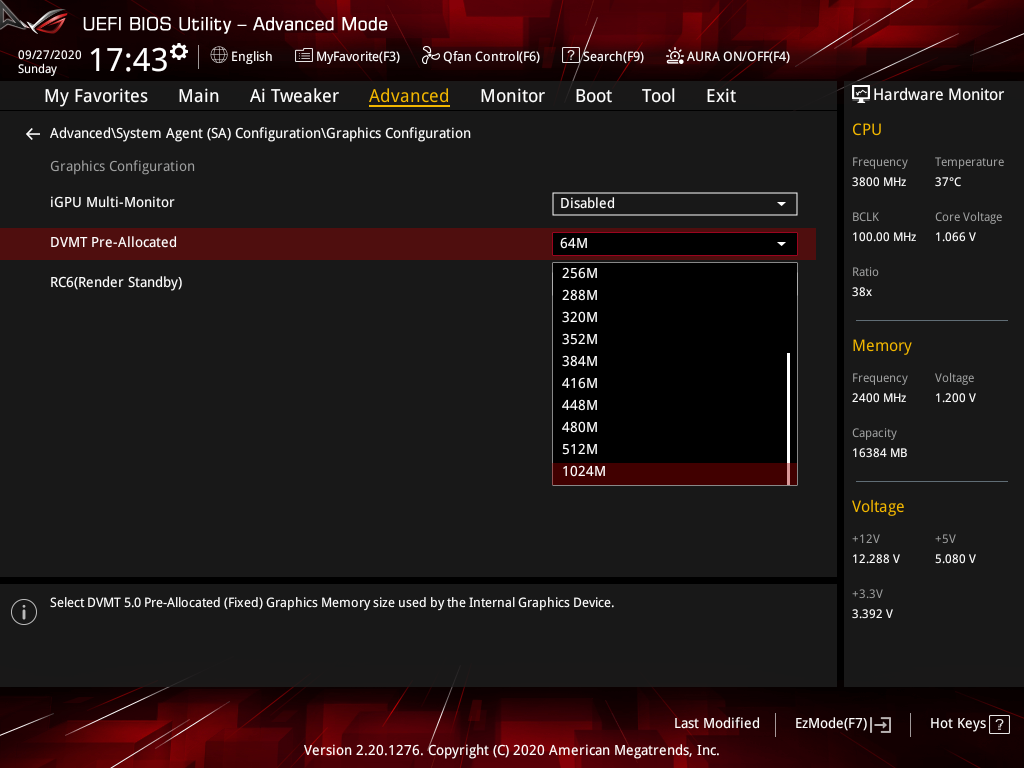1024x768 pixels.
Task: Switch to EzMode(F7) text button
Action: coord(831,724)
